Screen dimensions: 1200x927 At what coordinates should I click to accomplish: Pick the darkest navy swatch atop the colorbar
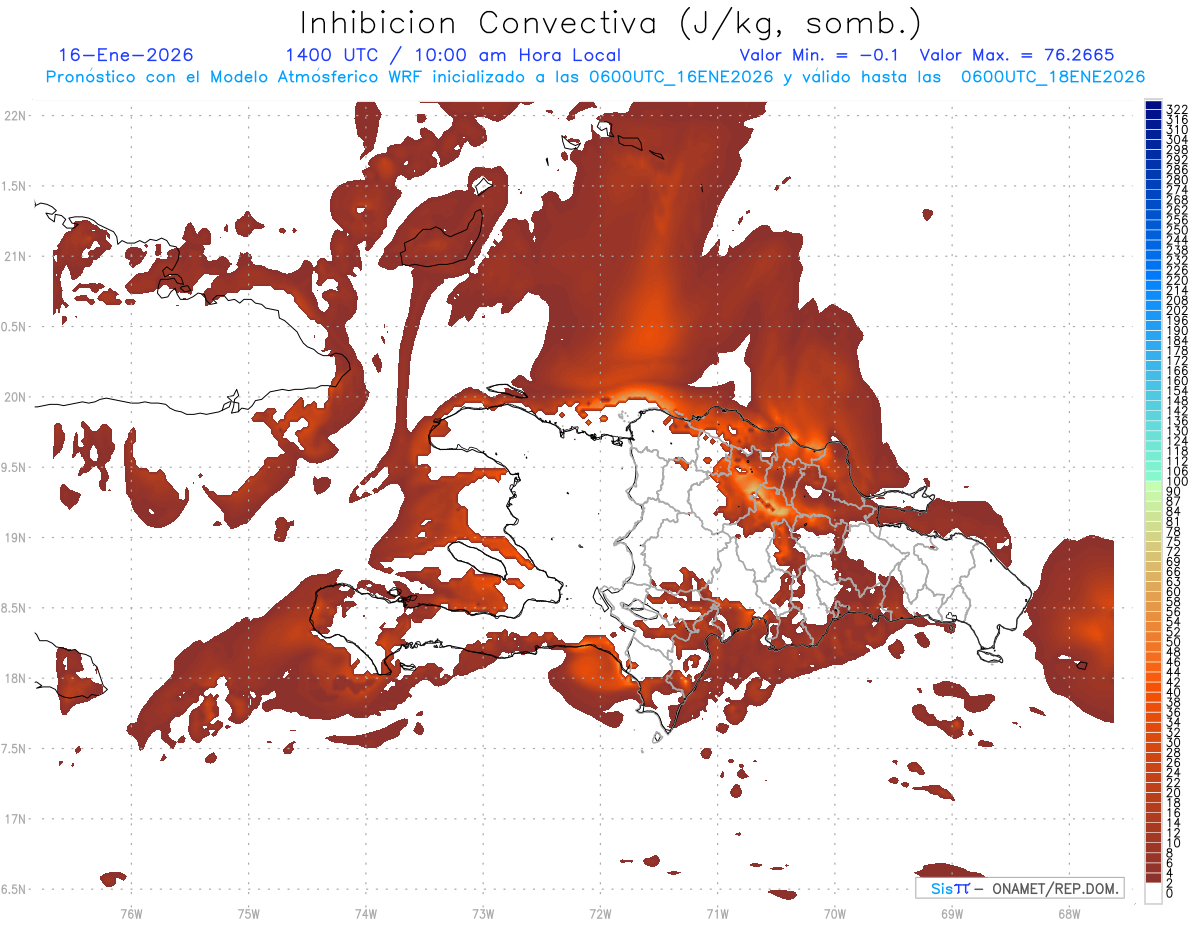(x=1153, y=105)
